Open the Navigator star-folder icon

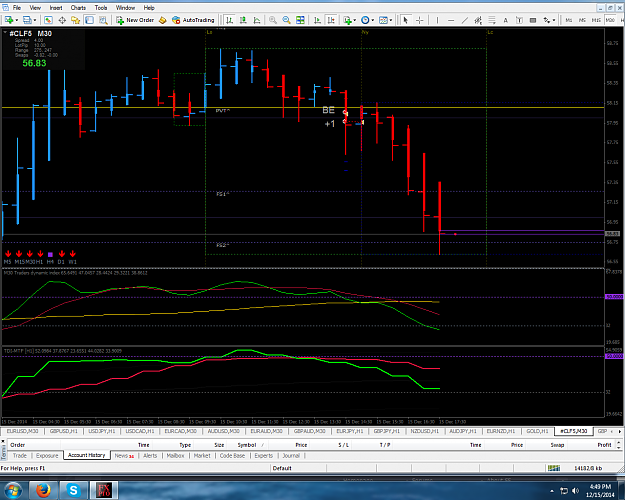75,20
